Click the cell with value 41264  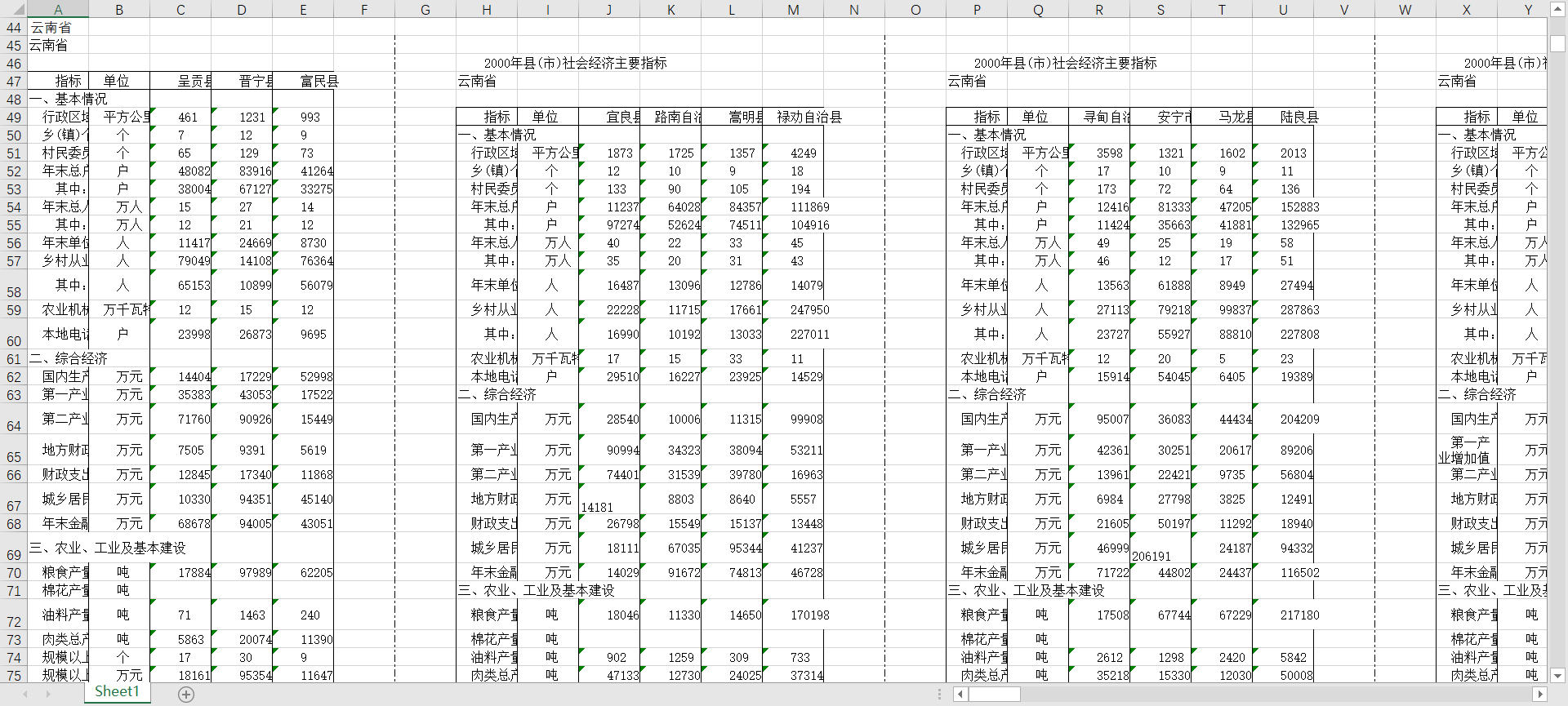tap(303, 171)
